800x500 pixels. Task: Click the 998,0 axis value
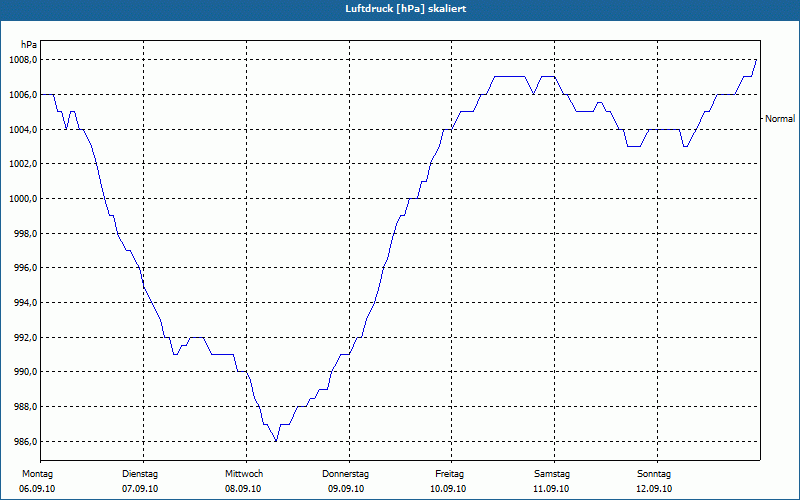point(25,234)
